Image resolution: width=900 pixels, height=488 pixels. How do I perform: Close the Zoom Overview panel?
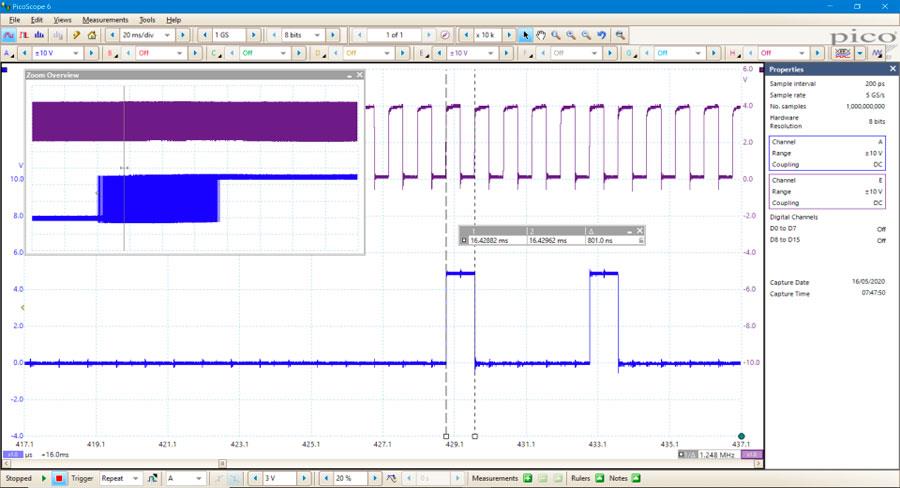pyautogui.click(x=360, y=75)
